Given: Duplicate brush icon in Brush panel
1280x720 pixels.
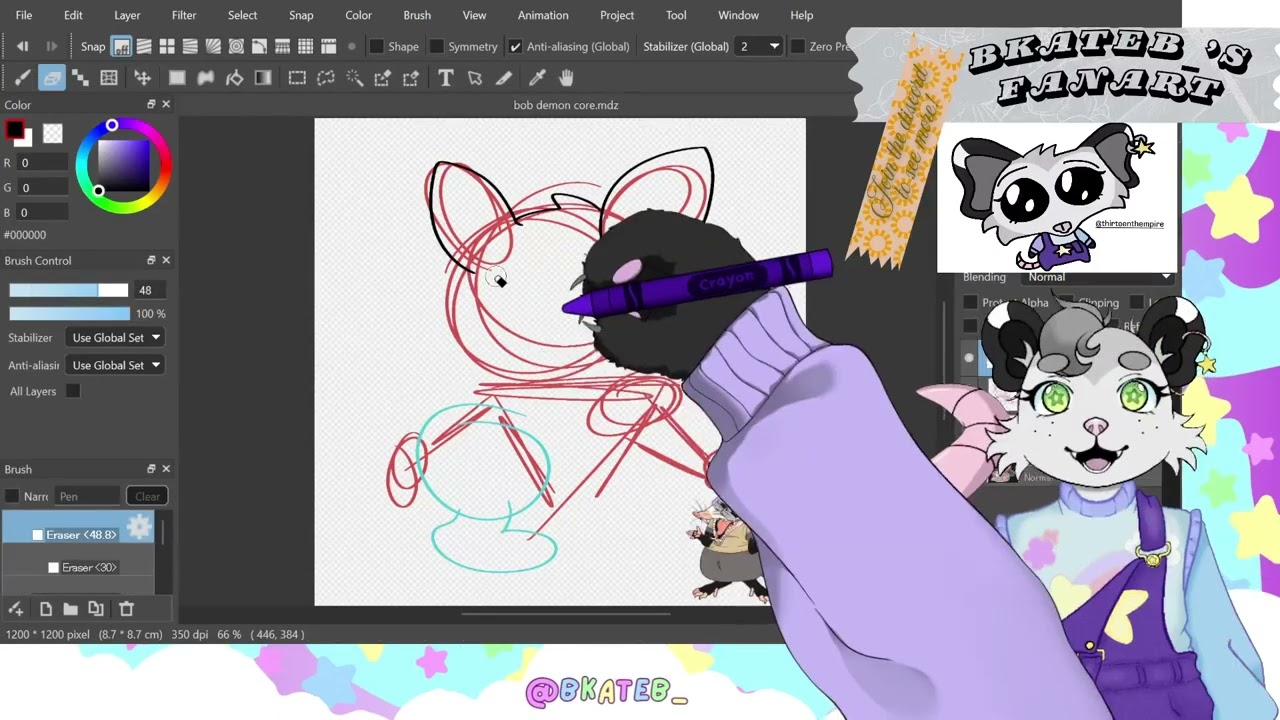Looking at the screenshot, I should pos(96,608).
